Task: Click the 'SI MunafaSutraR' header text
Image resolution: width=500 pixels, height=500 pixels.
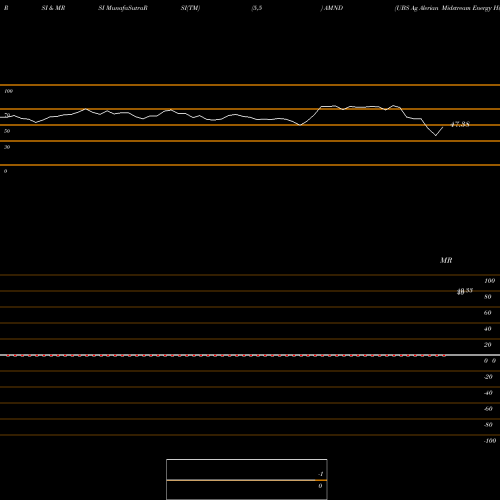Action: [123, 8]
